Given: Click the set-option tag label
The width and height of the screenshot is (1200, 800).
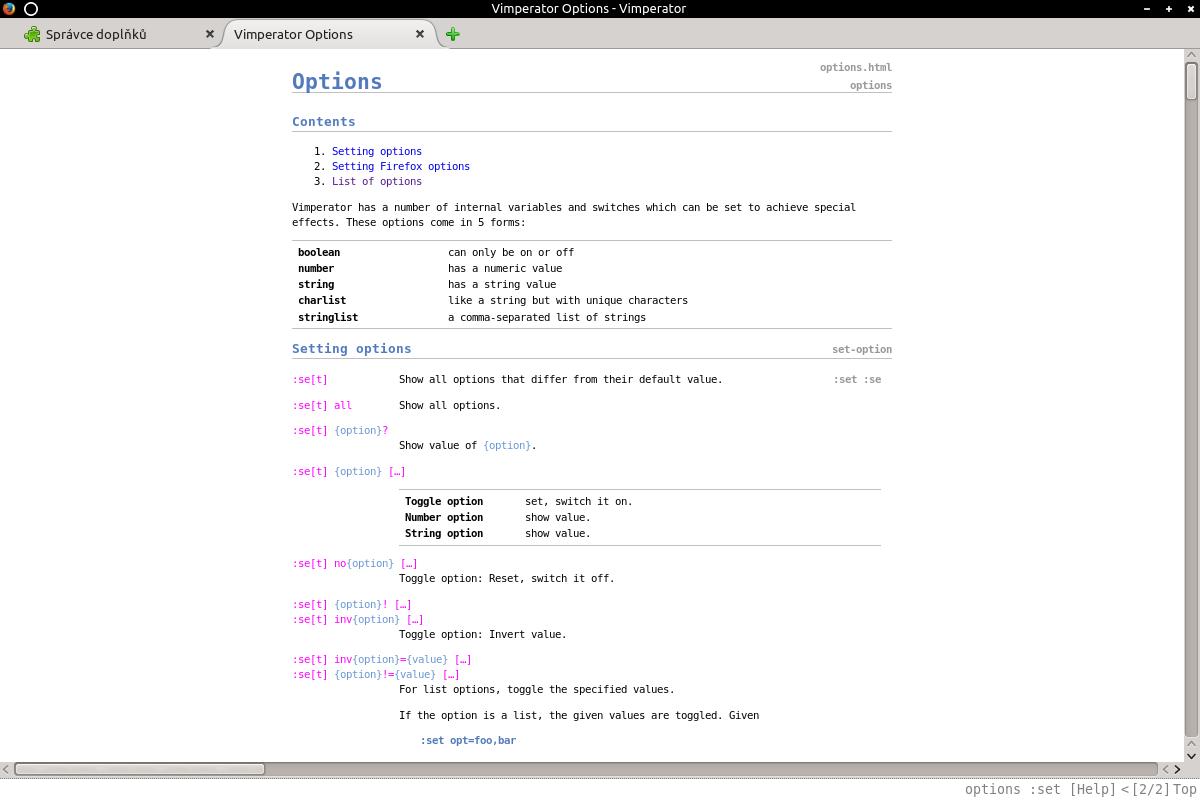Looking at the screenshot, I should (x=862, y=350).
